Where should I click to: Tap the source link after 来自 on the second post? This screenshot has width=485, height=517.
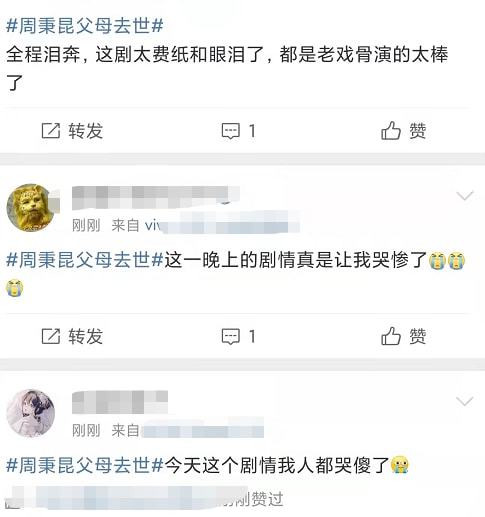(x=222, y=225)
